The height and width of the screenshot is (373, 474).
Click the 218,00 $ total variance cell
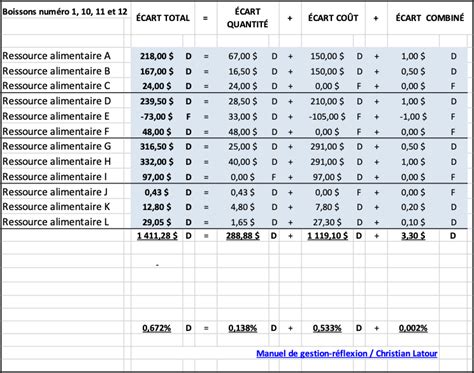pos(157,56)
